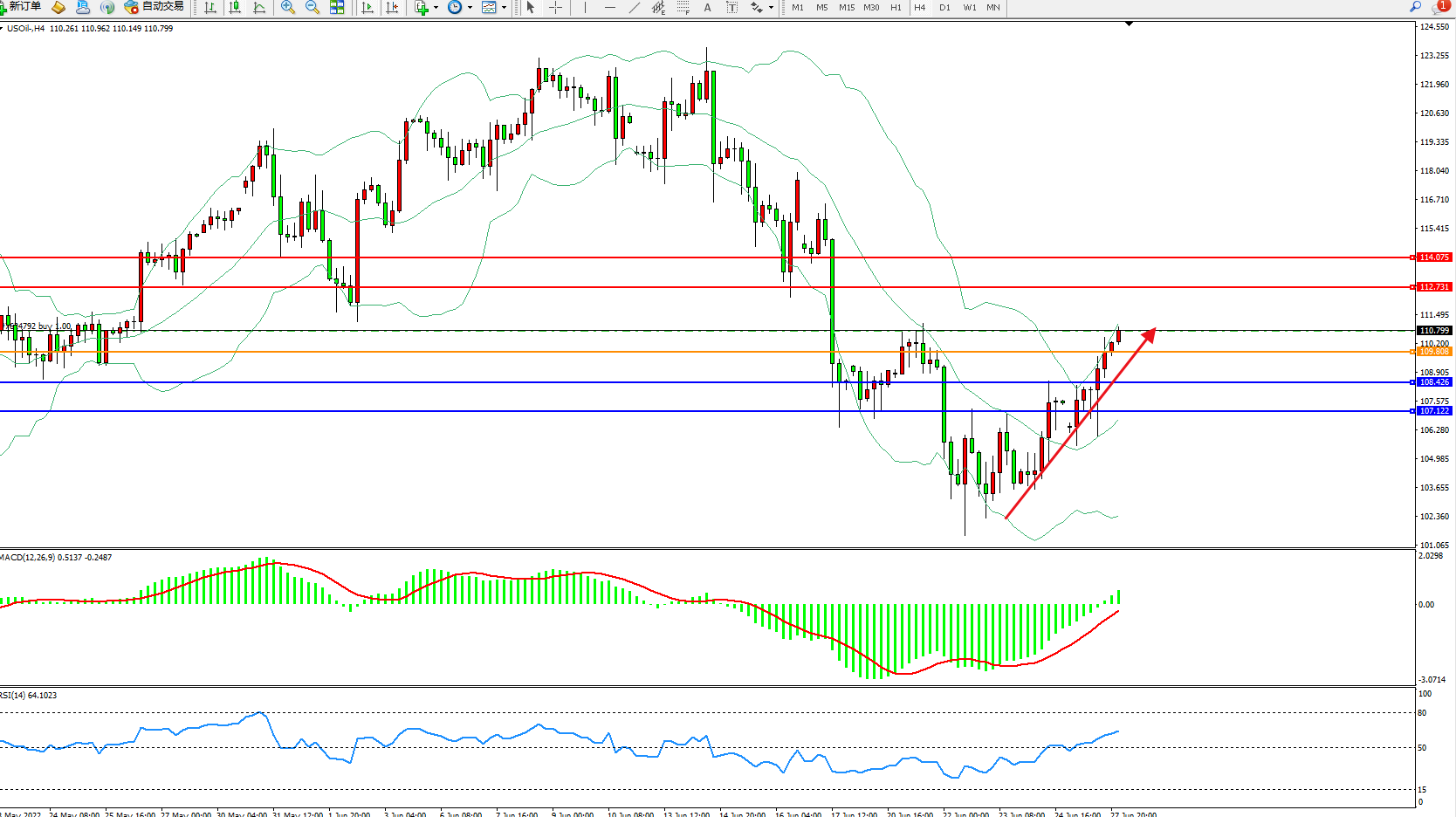Draw a horizontal line tool
The width and height of the screenshot is (1456, 817).
(x=609, y=7)
